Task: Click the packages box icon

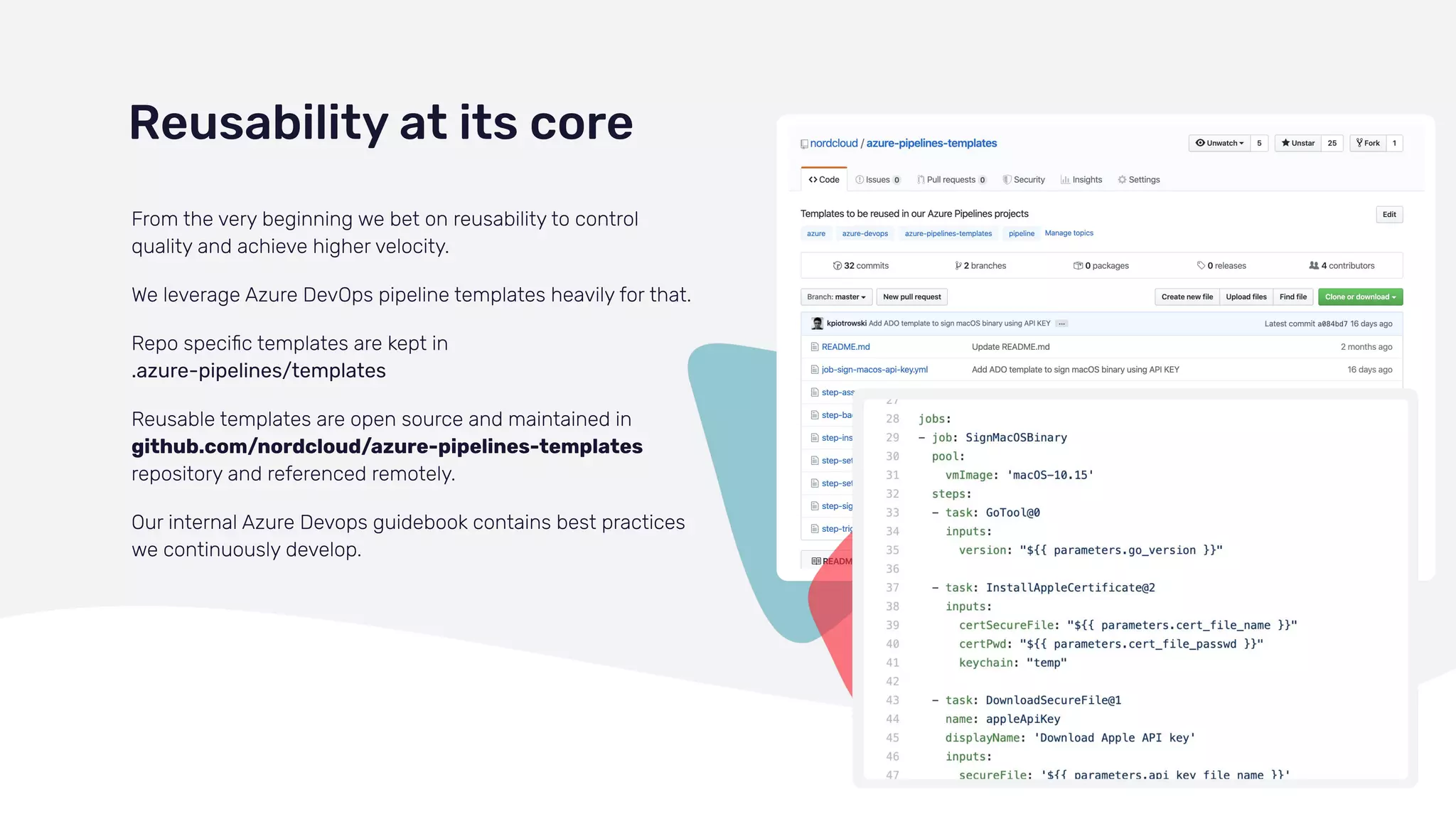Action: 1078,266
